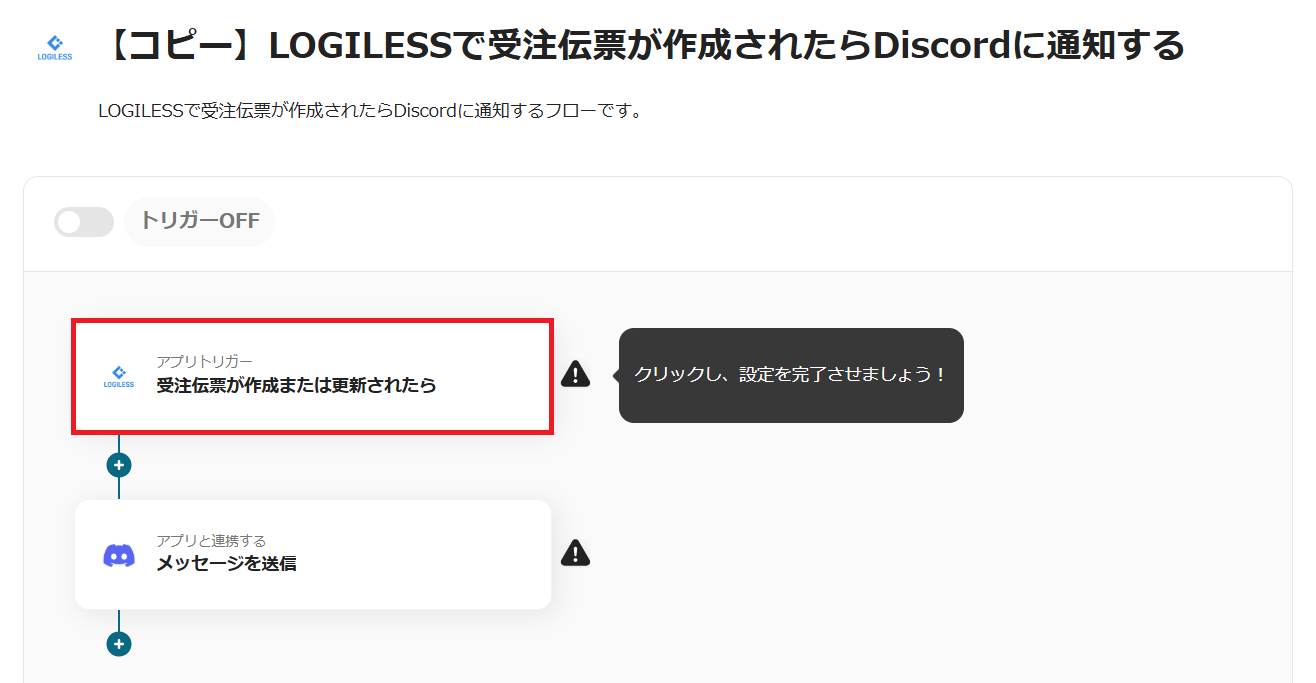Click the アプリと連携する label in the second step
Image resolution: width=1316 pixels, height=683 pixels.
(x=211, y=541)
